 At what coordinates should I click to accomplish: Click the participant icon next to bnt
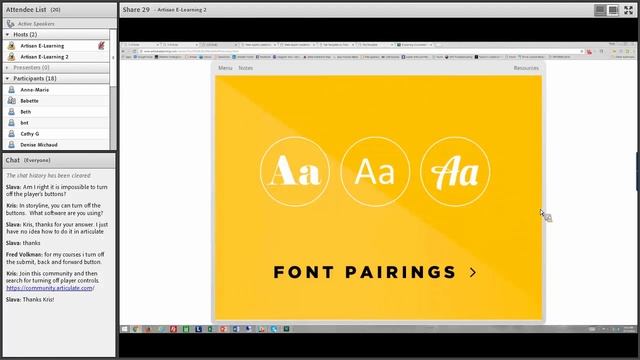pyautogui.click(x=11, y=122)
